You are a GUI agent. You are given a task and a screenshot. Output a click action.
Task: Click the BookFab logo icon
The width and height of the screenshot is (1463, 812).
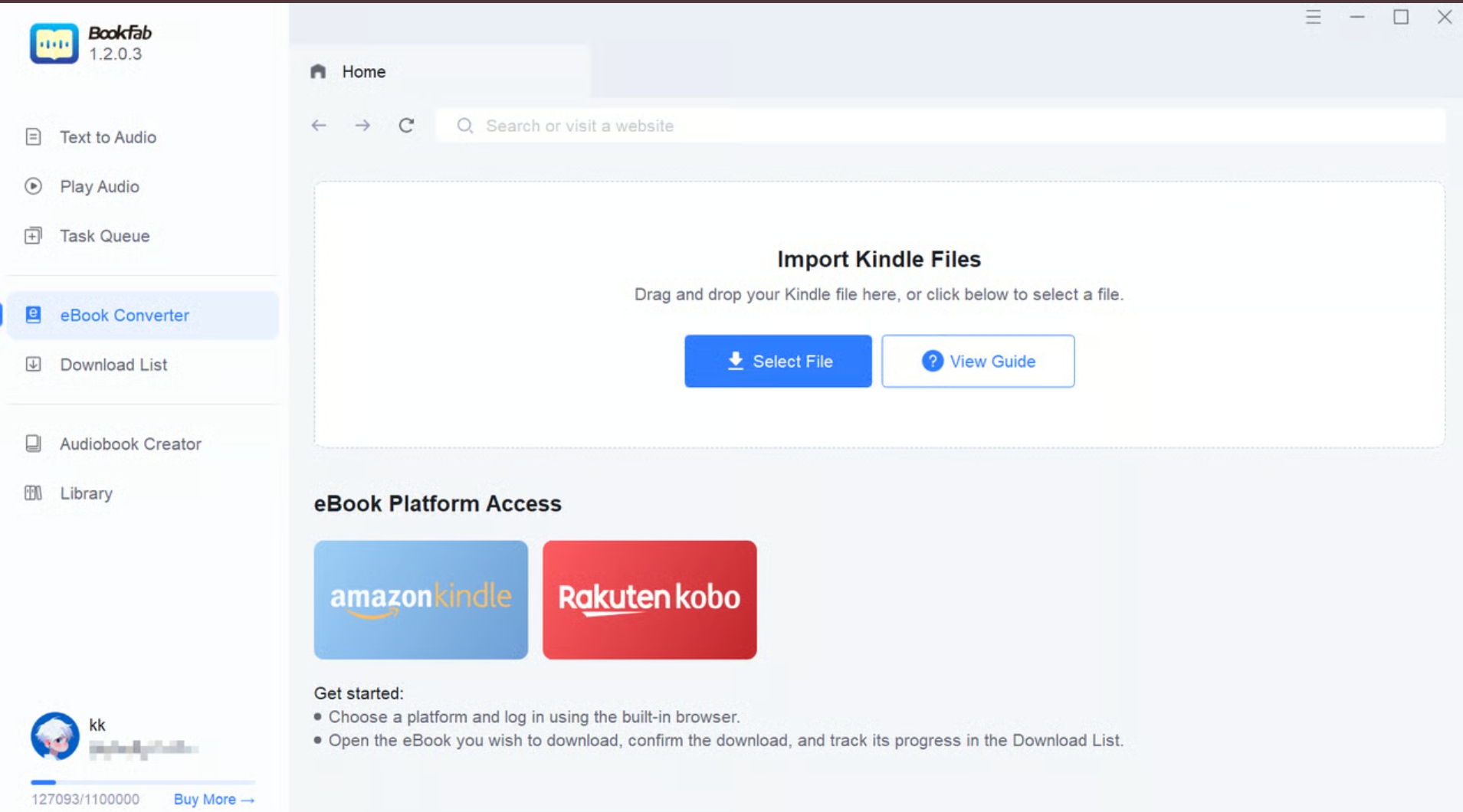click(54, 43)
